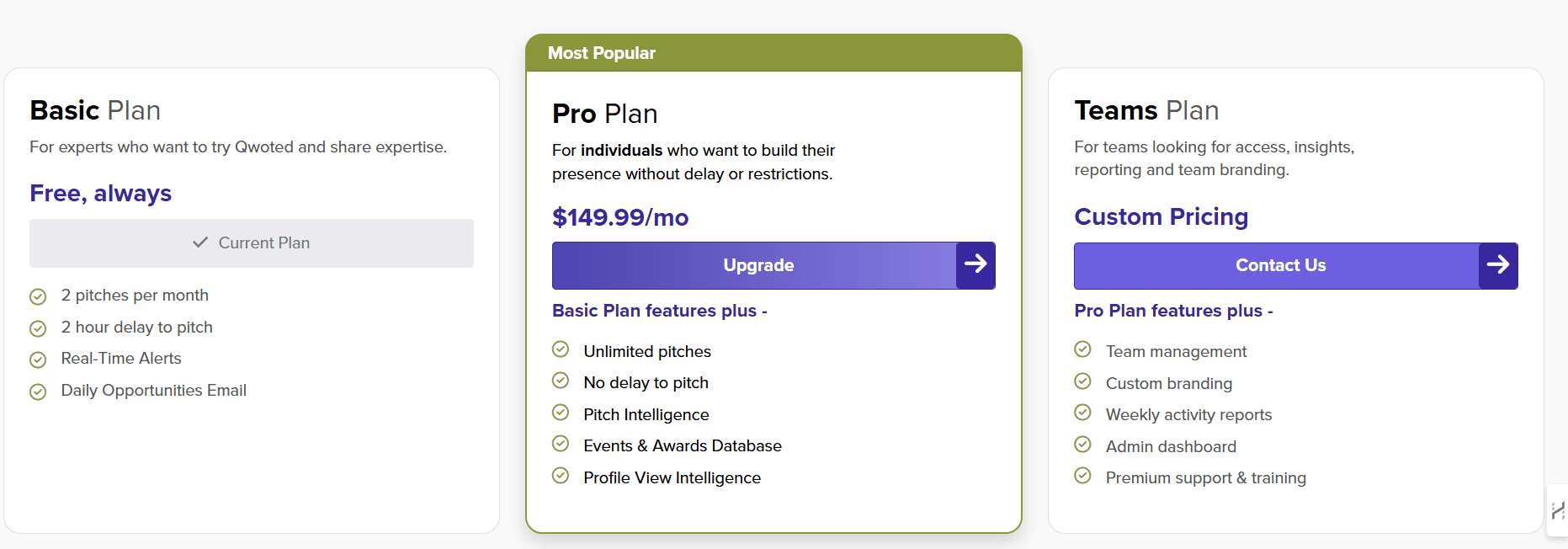1568x549 pixels.
Task: Click the checkmark icon beside 2 pitches per month
Action: coord(38,296)
